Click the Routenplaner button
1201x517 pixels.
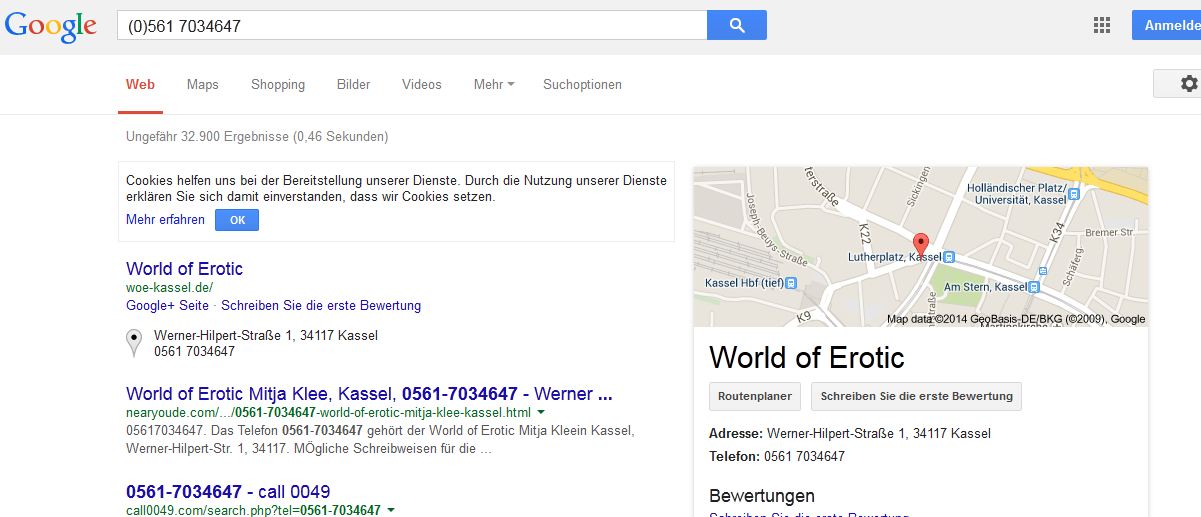click(x=755, y=396)
